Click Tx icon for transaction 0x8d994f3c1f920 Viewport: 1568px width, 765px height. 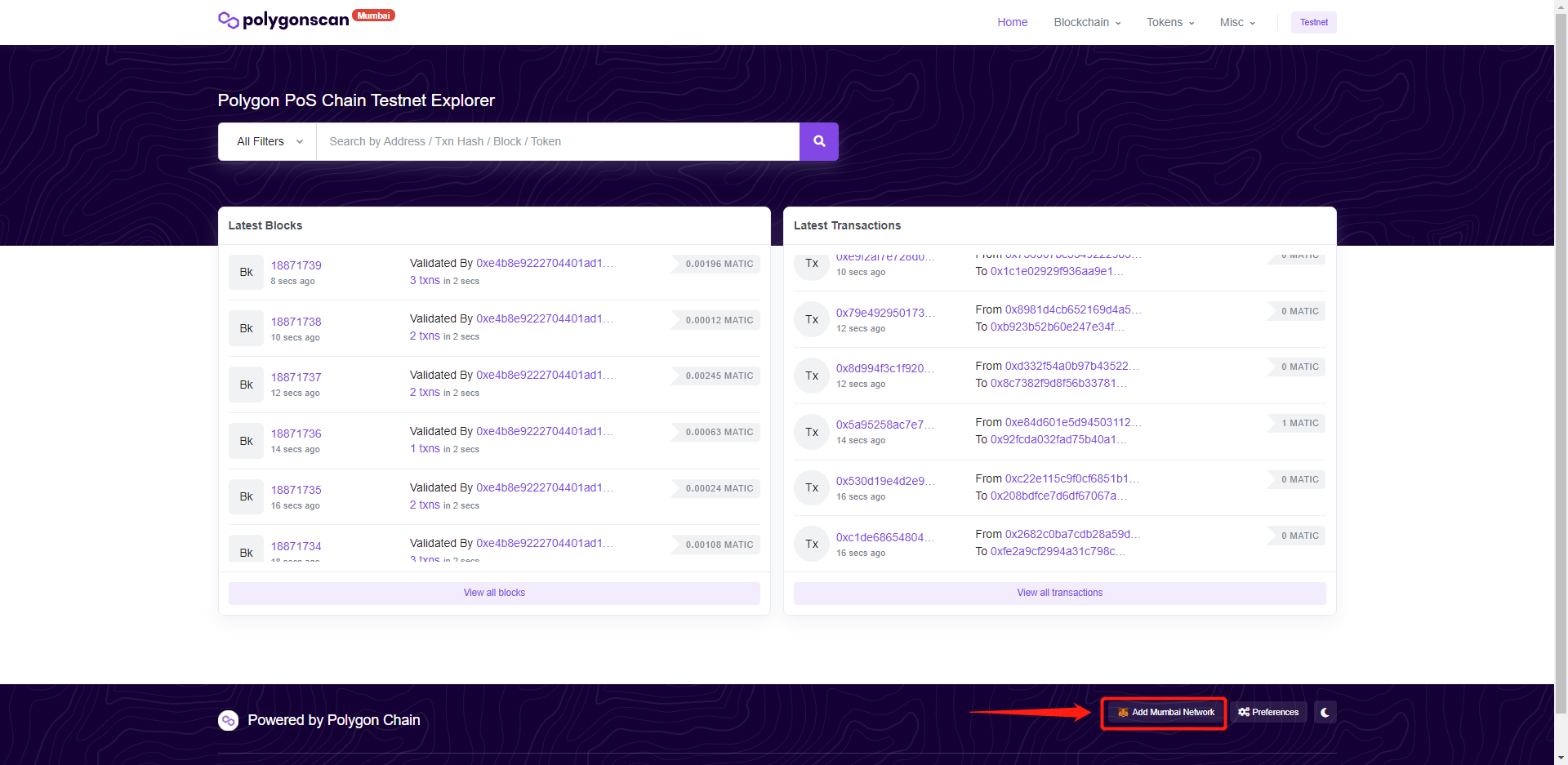click(812, 376)
